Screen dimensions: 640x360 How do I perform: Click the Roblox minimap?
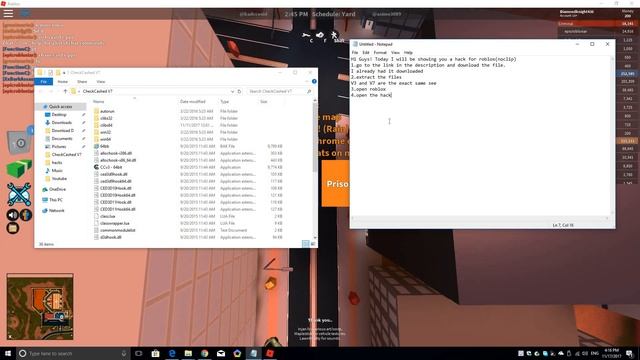[x=40, y=307]
